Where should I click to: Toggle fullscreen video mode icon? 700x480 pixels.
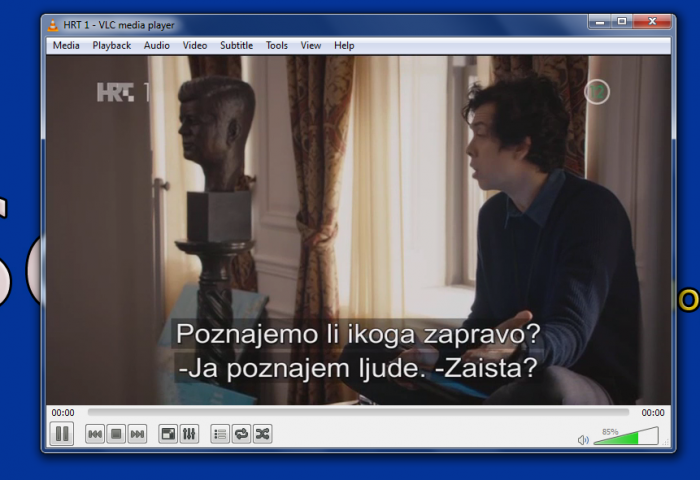click(168, 434)
